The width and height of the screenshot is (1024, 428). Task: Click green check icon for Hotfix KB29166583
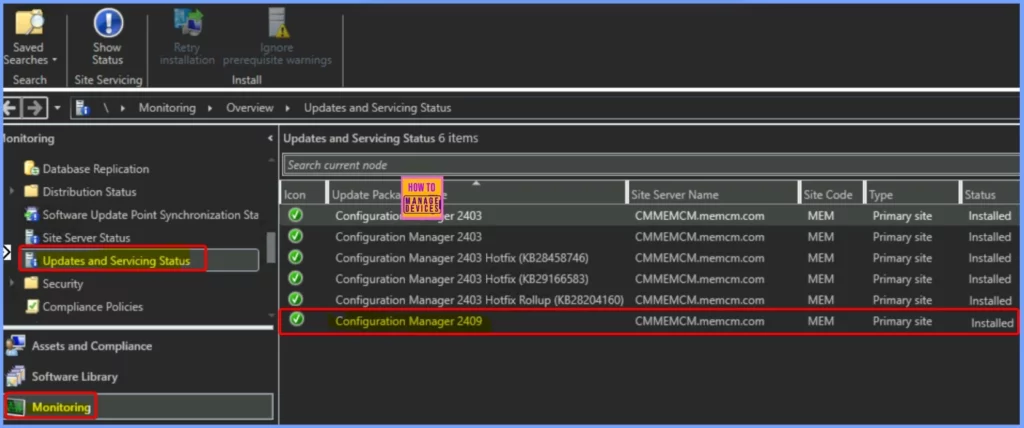click(296, 278)
